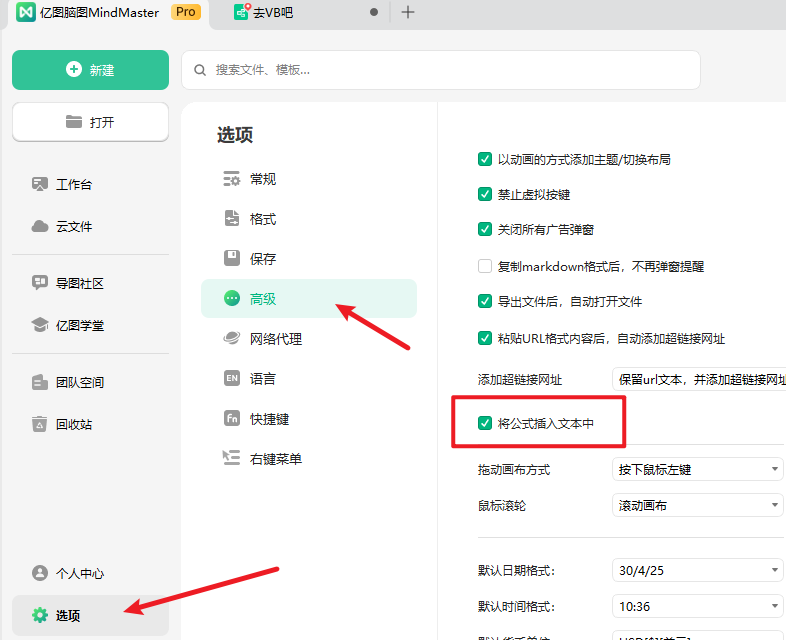Click the 快捷键 Fn icon
Image resolution: width=786 pixels, height=640 pixels.
tap(232, 418)
